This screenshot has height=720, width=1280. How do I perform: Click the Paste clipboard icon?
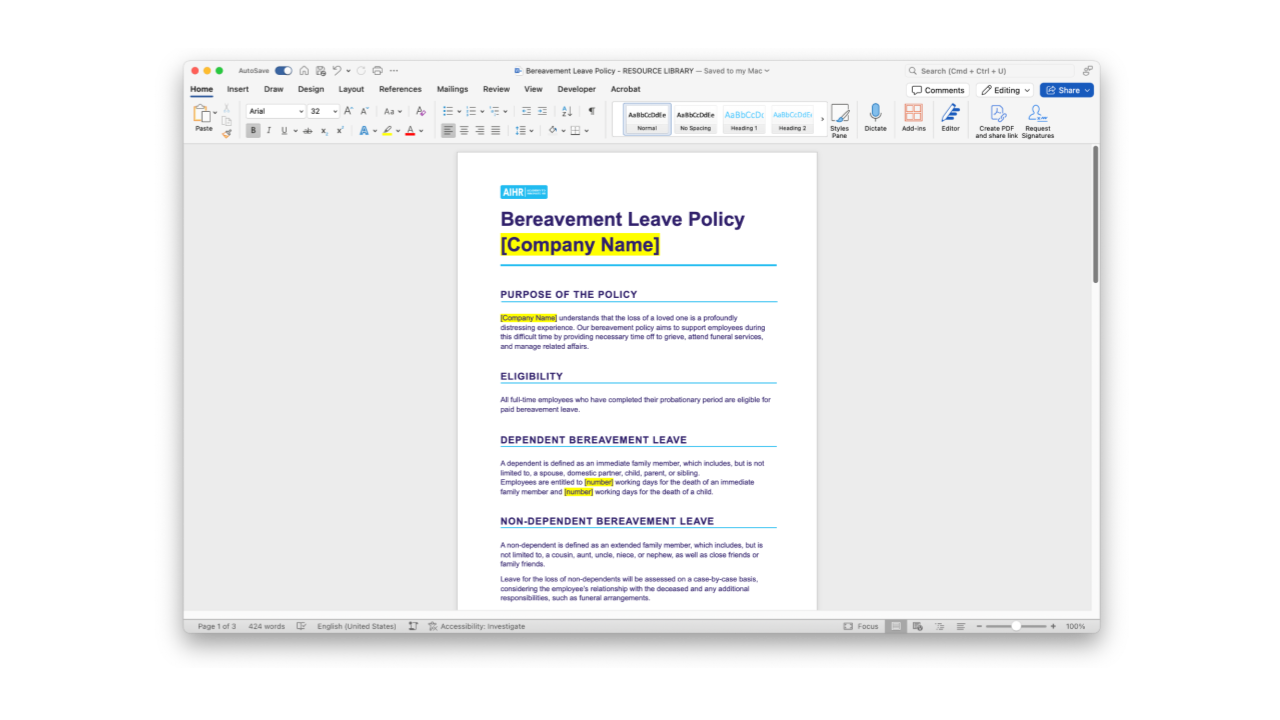tap(202, 114)
